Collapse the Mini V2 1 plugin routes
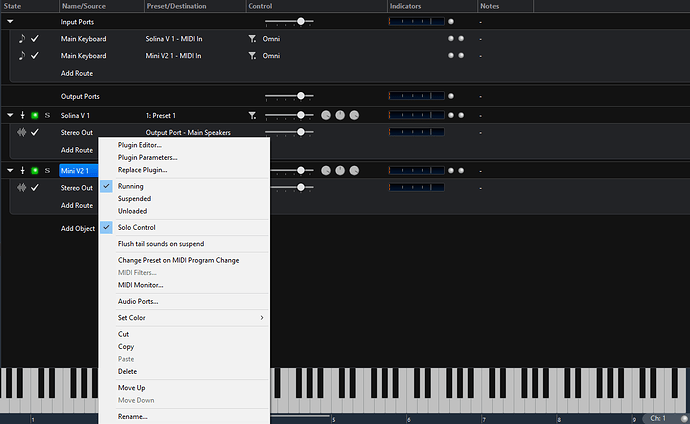690x424 pixels. point(10,171)
